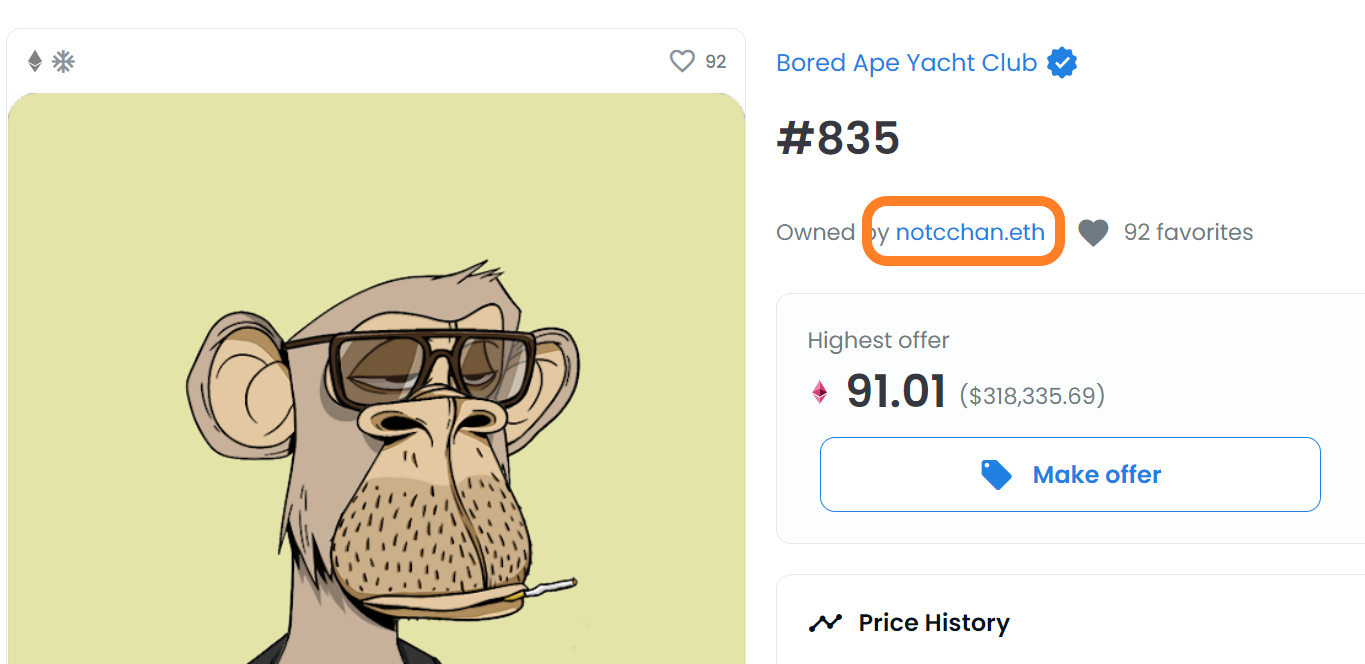1365x664 pixels.
Task: Open the Bored Ape NFT image
Action: pyautogui.click(x=377, y=378)
